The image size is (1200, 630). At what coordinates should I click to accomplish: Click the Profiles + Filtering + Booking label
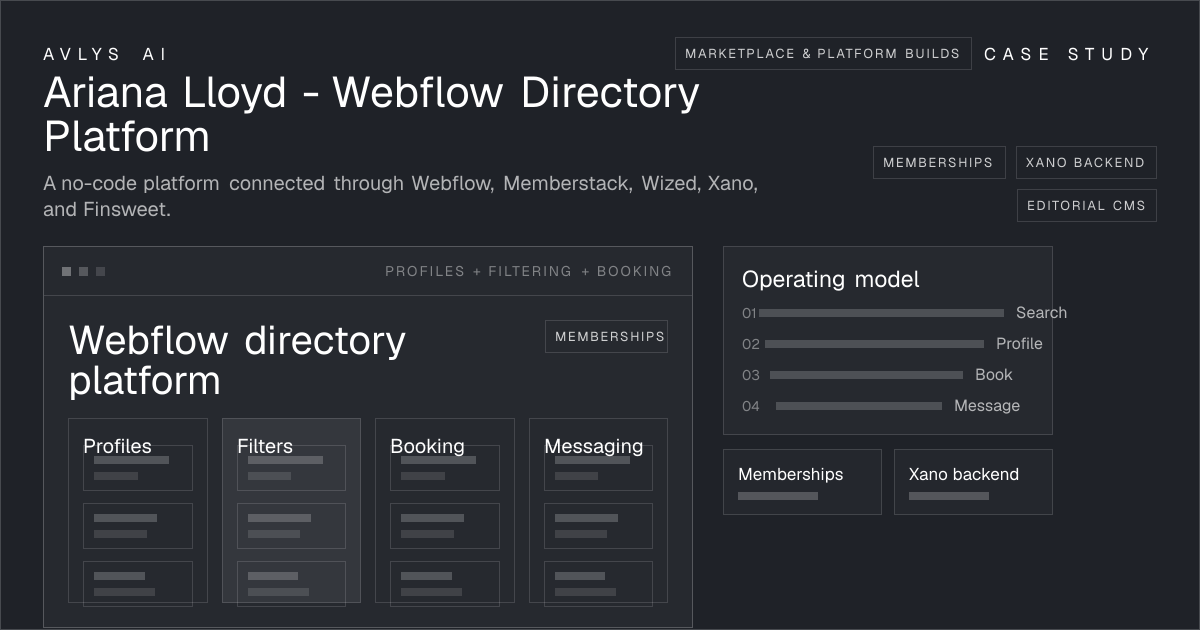point(529,271)
